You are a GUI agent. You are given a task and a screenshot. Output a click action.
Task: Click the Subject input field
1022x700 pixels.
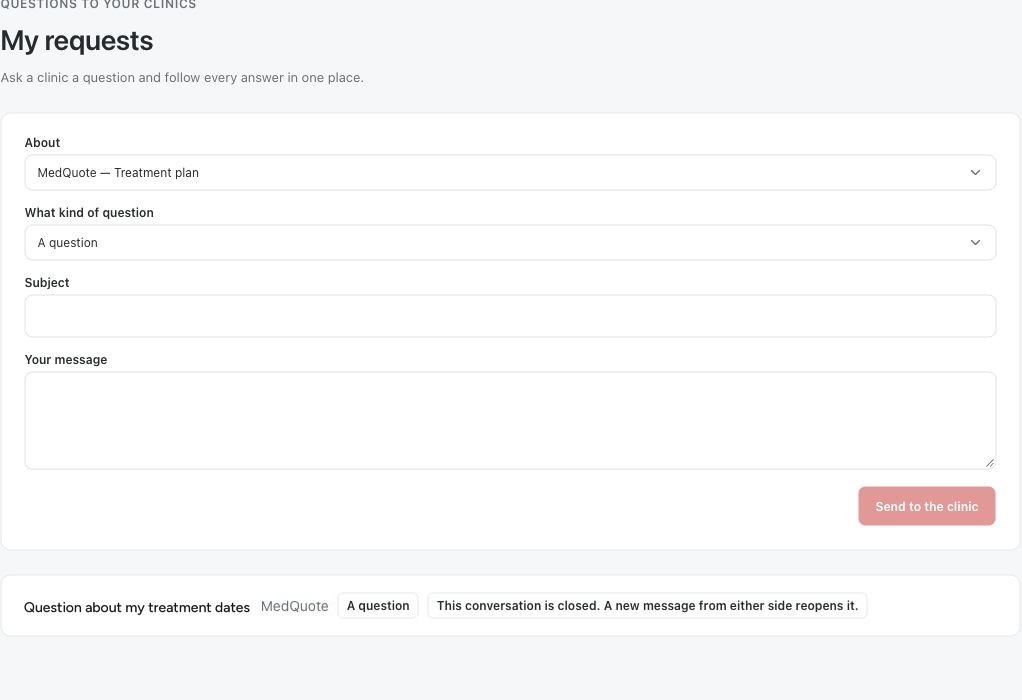tap(510, 316)
